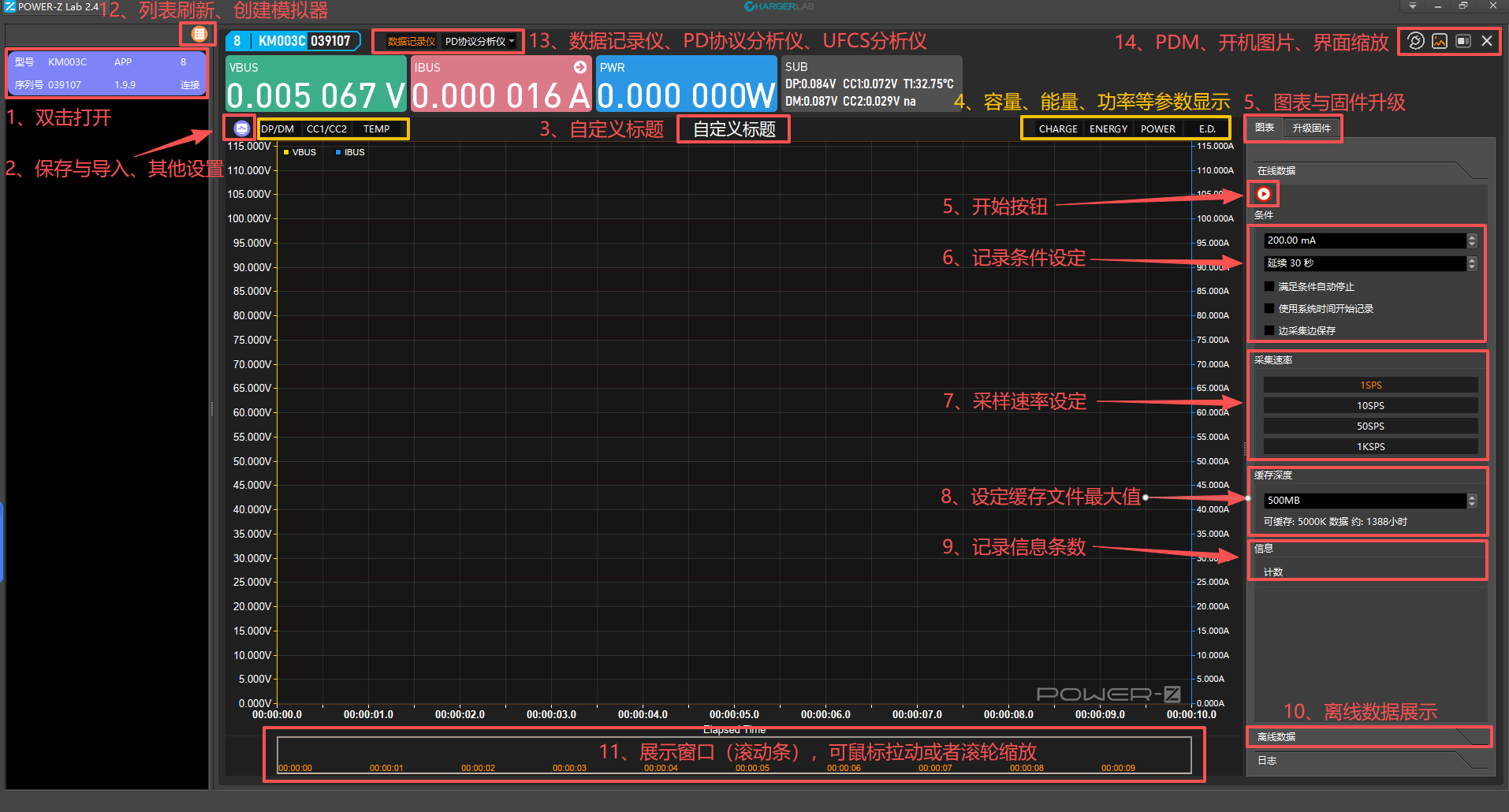The image size is (1509, 812).
Task: Enable 满足条件自动停止 checkbox
Action: pos(1269,287)
